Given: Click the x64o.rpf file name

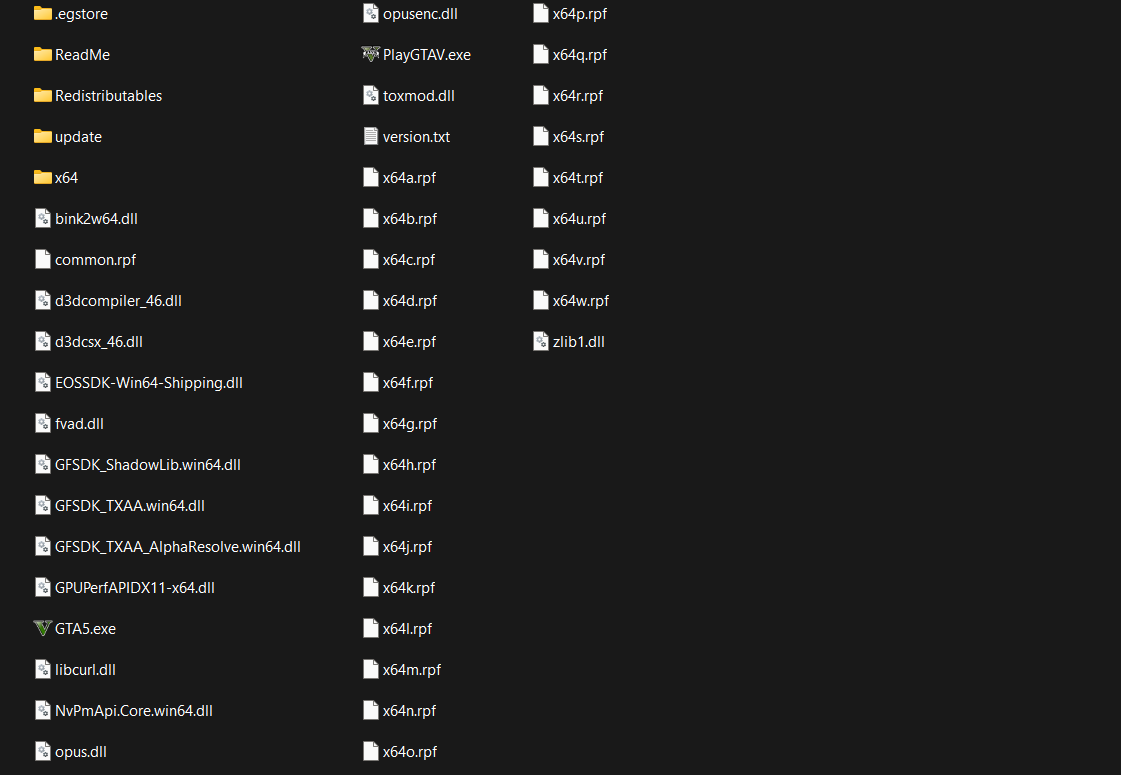Looking at the screenshot, I should point(410,751).
